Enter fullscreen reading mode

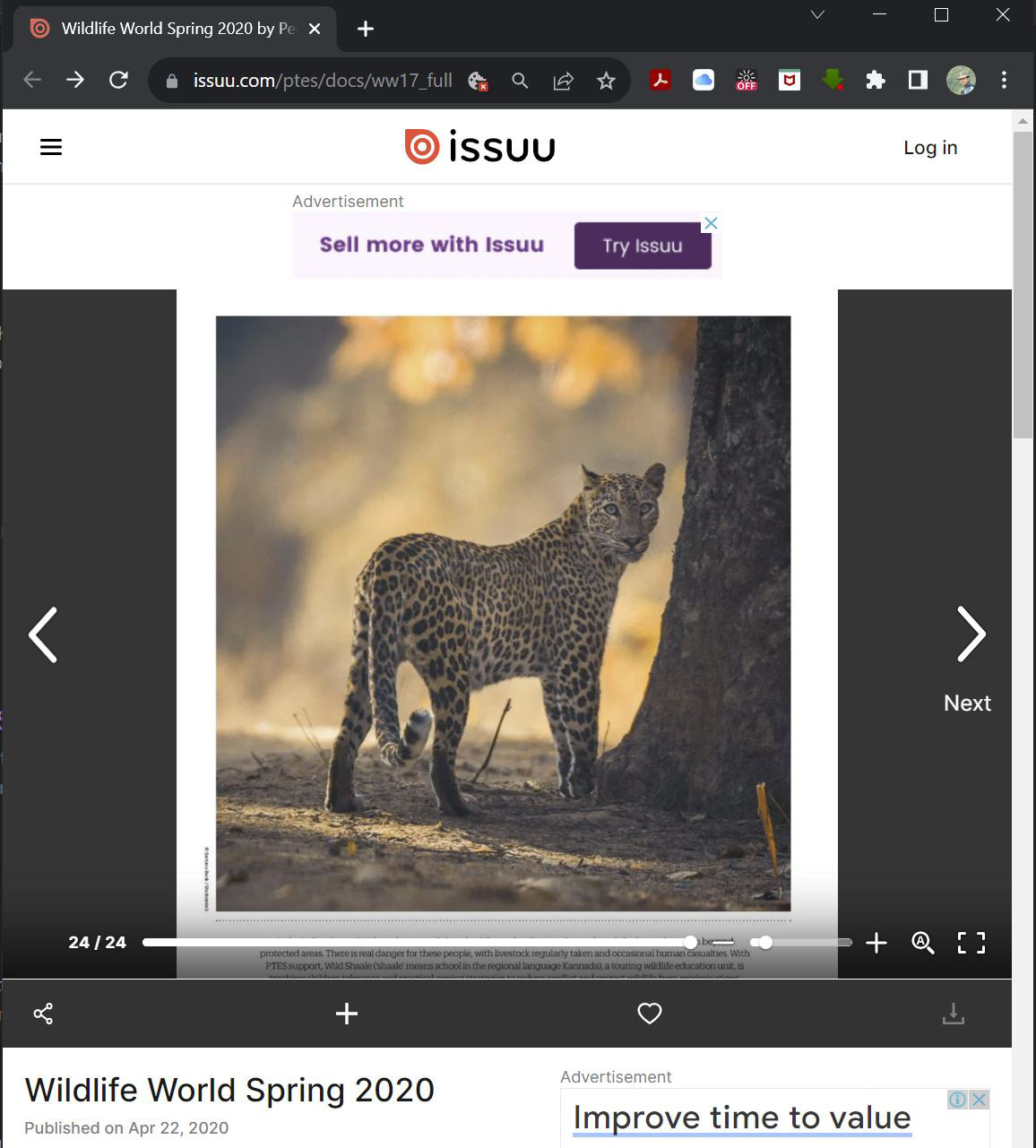pos(971,943)
